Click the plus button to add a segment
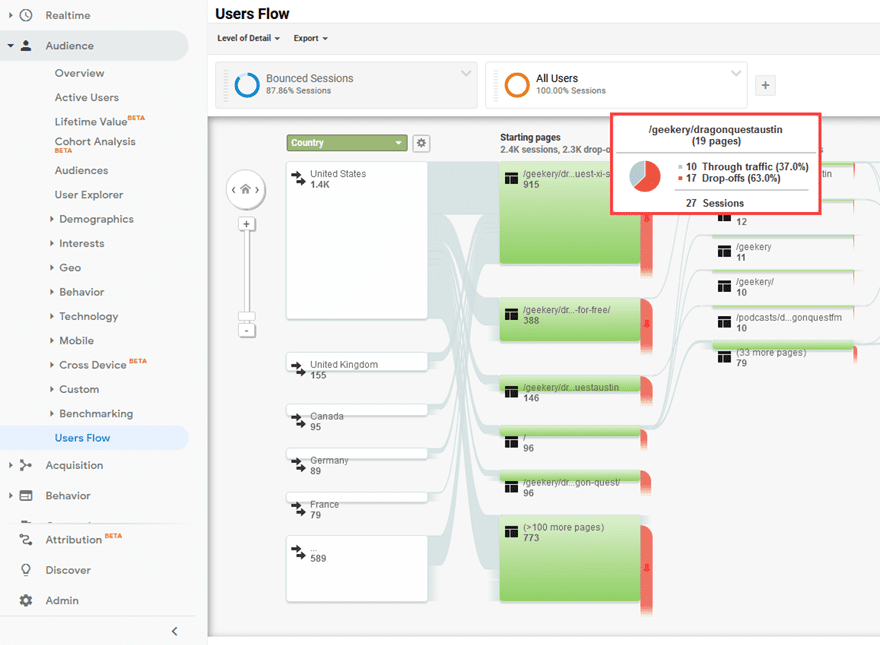 point(765,85)
